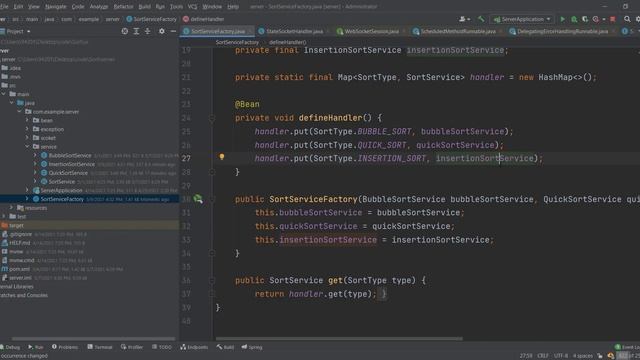Image resolution: width=640 pixels, height=360 pixels.
Task: Select BubbleSortService in project tree
Action: pyautogui.click(x=70, y=155)
